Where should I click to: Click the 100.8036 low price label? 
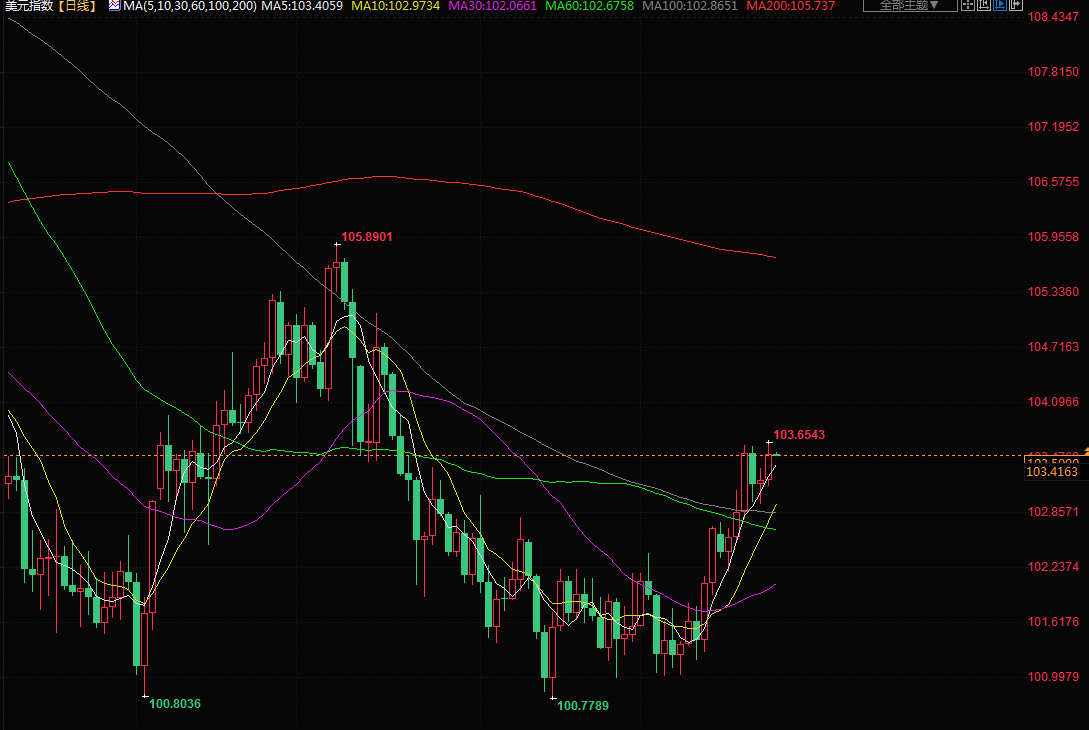point(175,704)
